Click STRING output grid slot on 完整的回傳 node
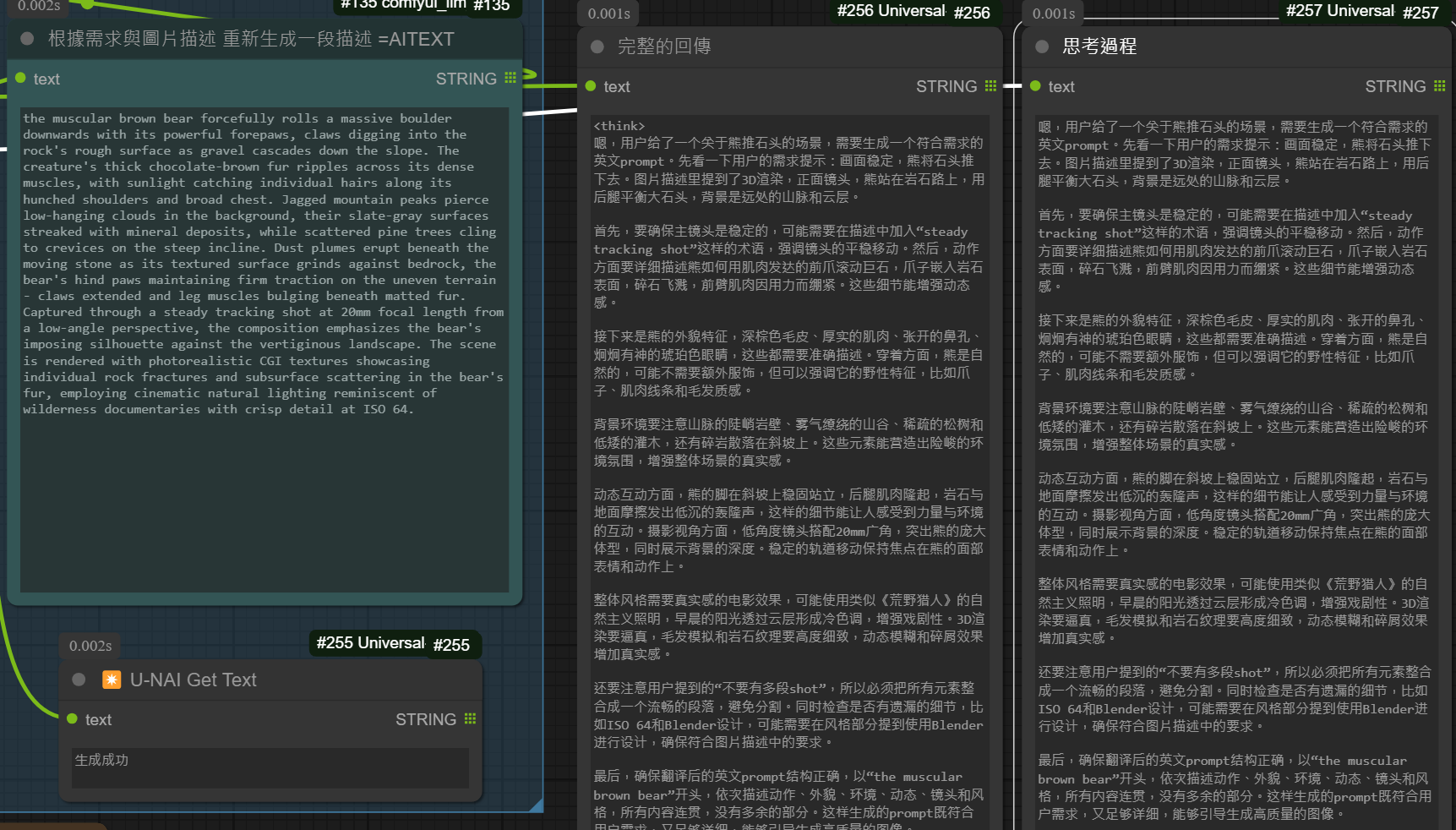This screenshot has width=1456, height=830. point(990,86)
